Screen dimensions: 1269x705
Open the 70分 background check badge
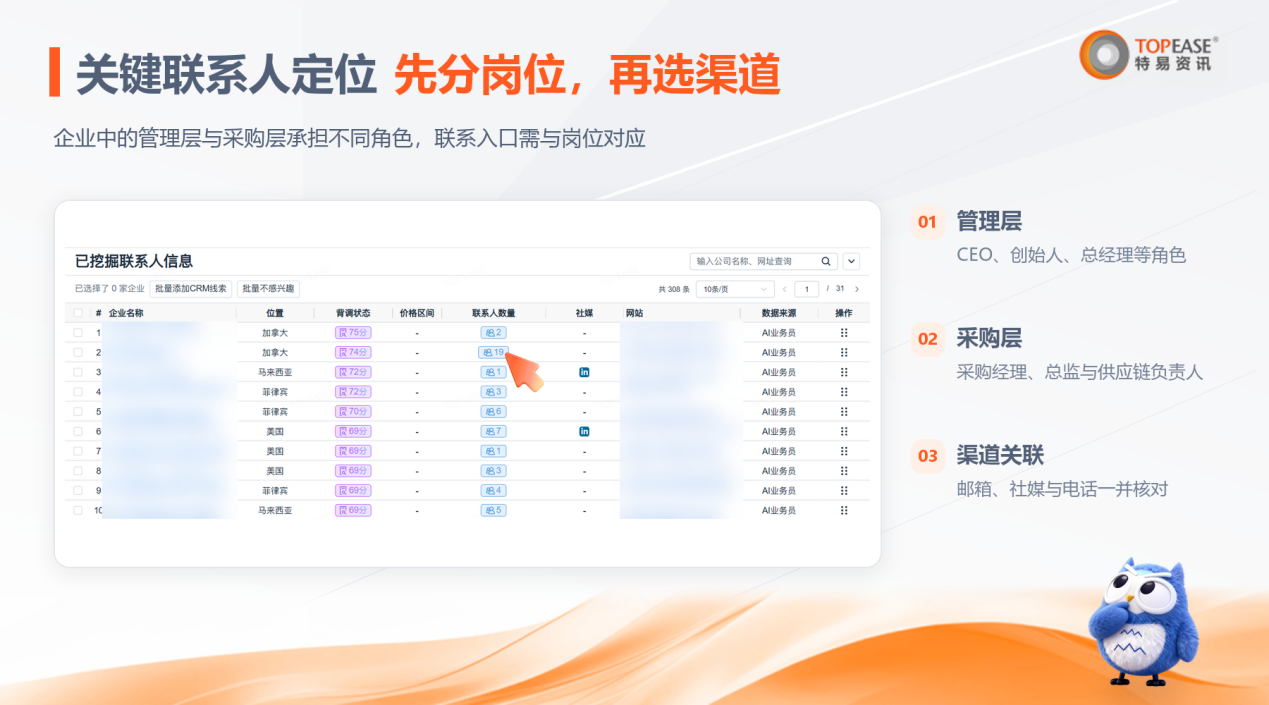[353, 411]
